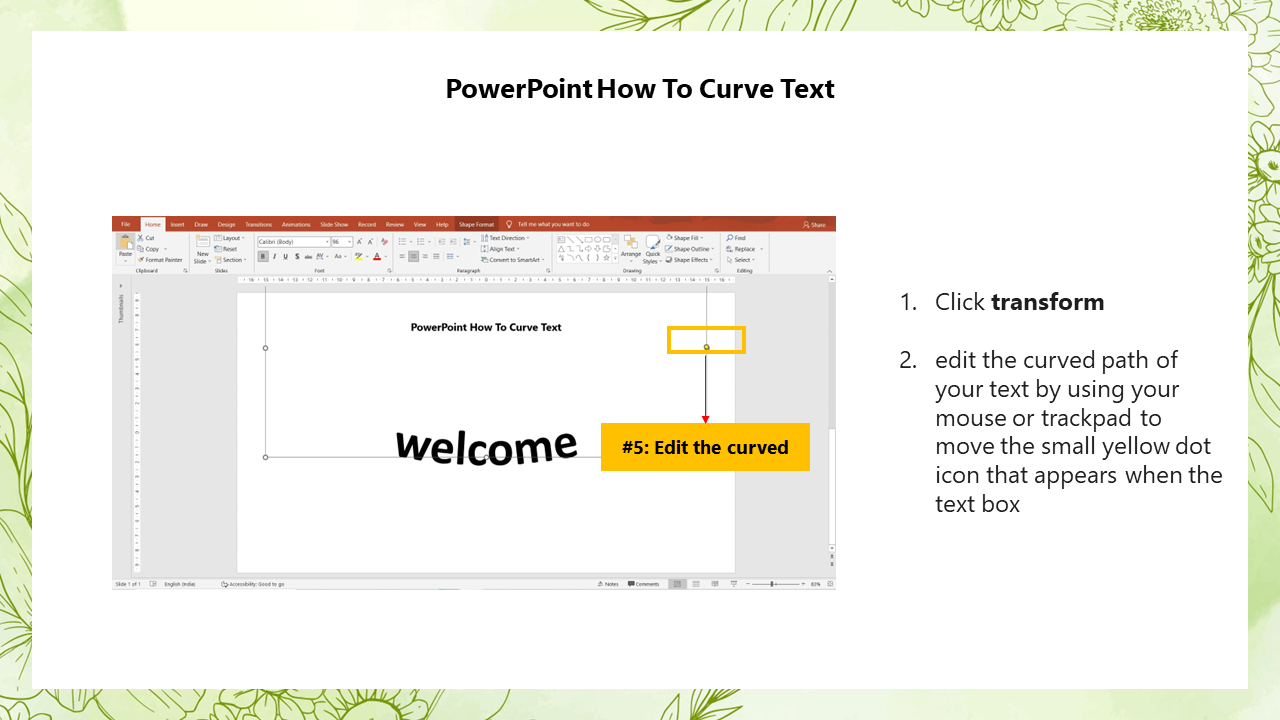Open the Font dialog launcher
Image resolution: width=1280 pixels, height=720 pixels.
coord(389,270)
